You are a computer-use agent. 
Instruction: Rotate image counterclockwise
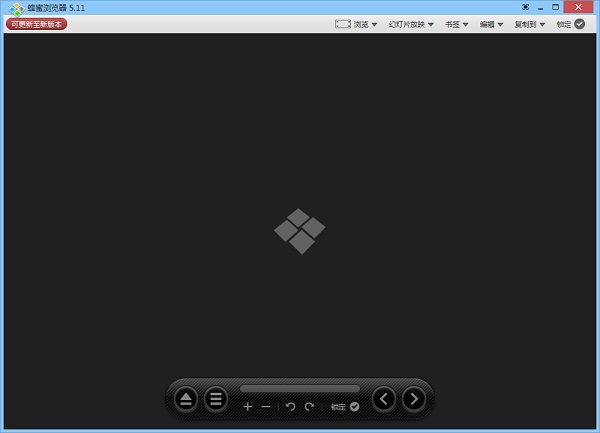click(x=291, y=407)
